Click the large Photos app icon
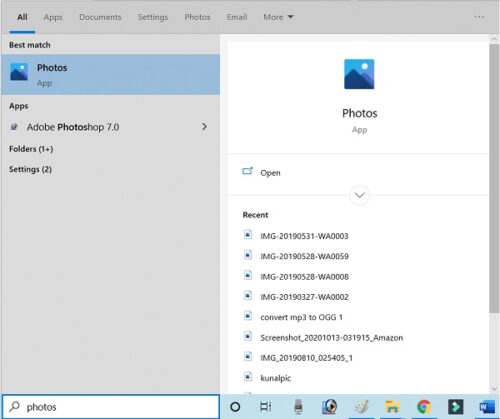The width and height of the screenshot is (500, 419). pos(359,74)
